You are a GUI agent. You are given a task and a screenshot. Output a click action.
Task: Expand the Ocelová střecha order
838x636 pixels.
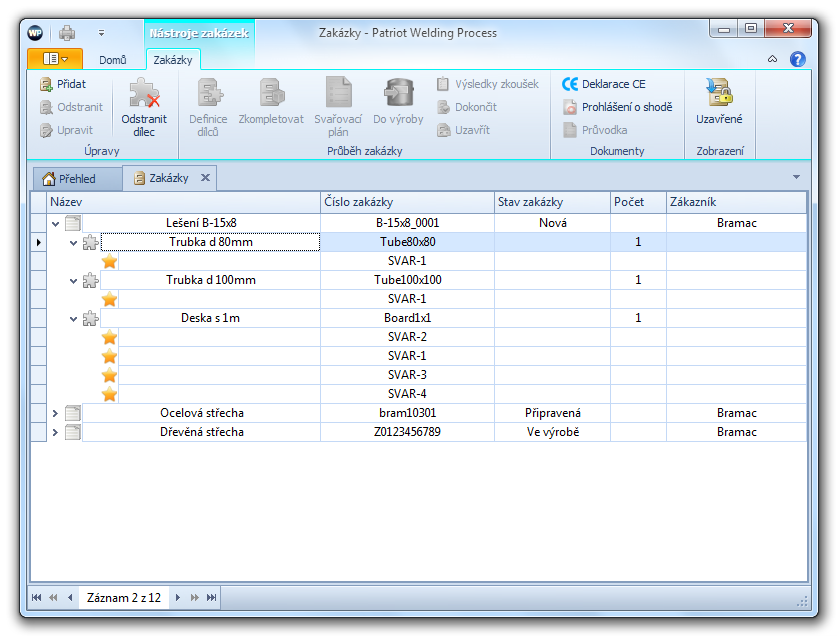click(x=55, y=413)
